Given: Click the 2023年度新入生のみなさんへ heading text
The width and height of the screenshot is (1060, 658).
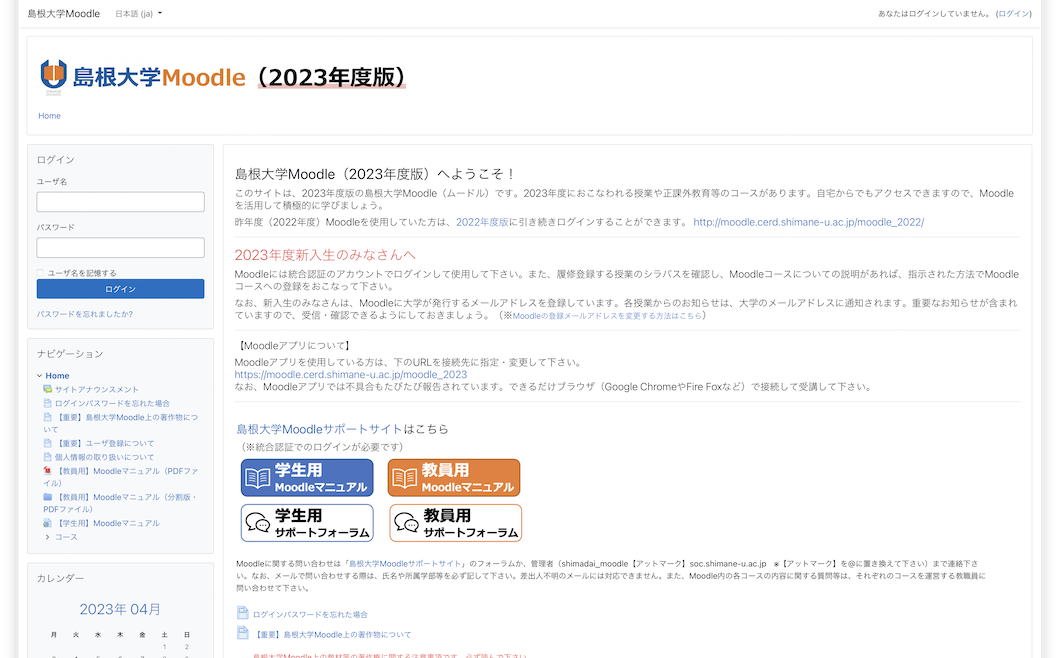Looking at the screenshot, I should (x=325, y=255).
